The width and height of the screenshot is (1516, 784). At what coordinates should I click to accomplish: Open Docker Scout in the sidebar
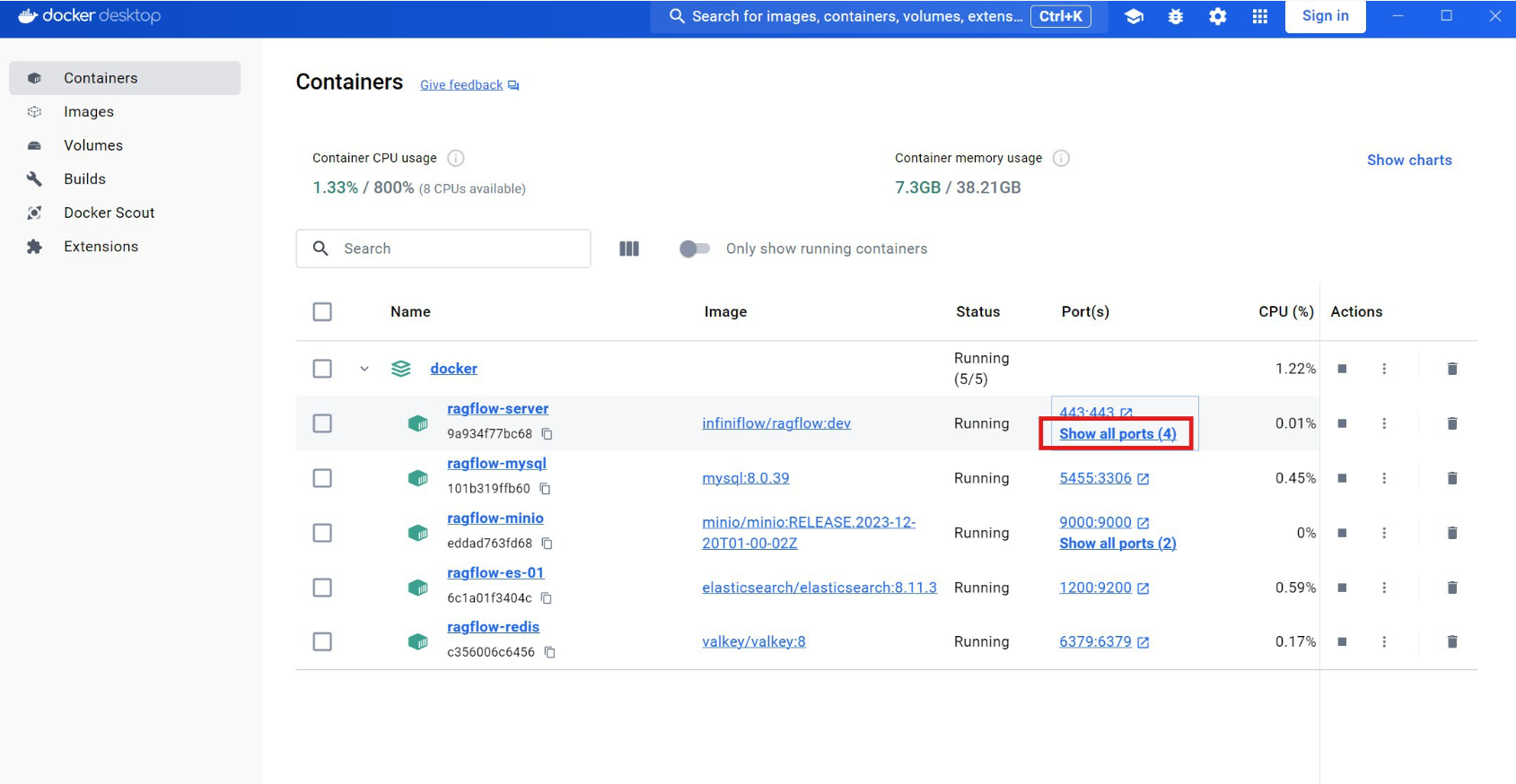[x=125, y=213]
